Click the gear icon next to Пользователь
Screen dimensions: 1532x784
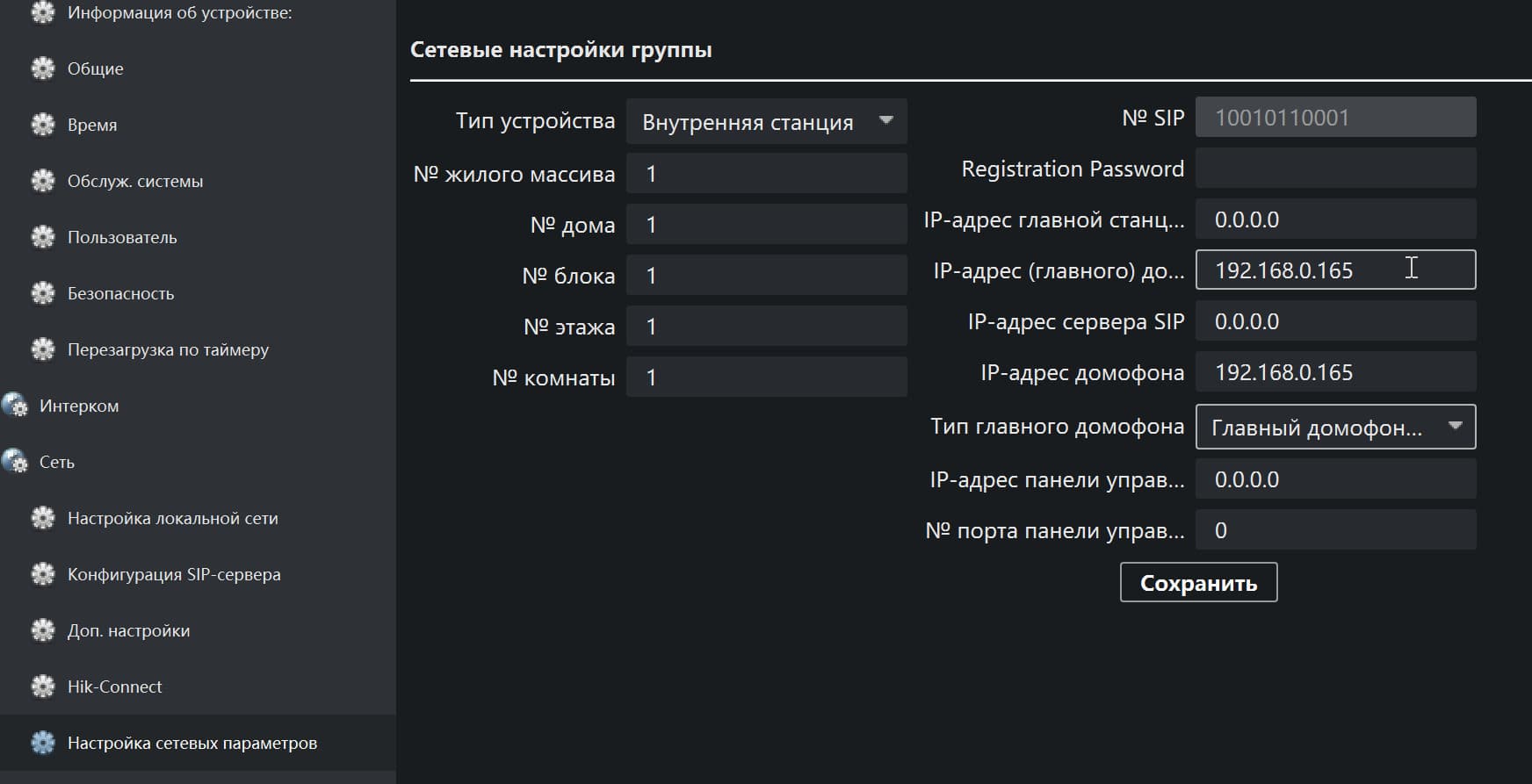pos(43,237)
